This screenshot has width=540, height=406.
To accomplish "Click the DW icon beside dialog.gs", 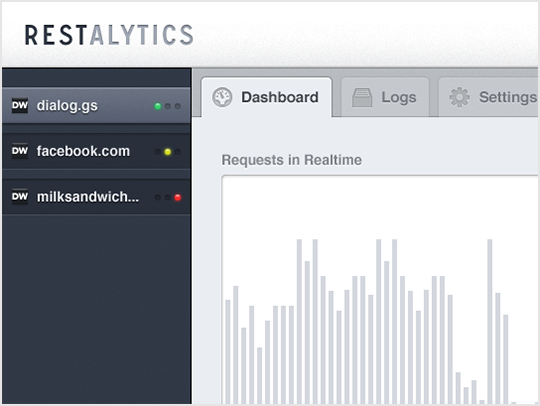I will click(x=20, y=105).
